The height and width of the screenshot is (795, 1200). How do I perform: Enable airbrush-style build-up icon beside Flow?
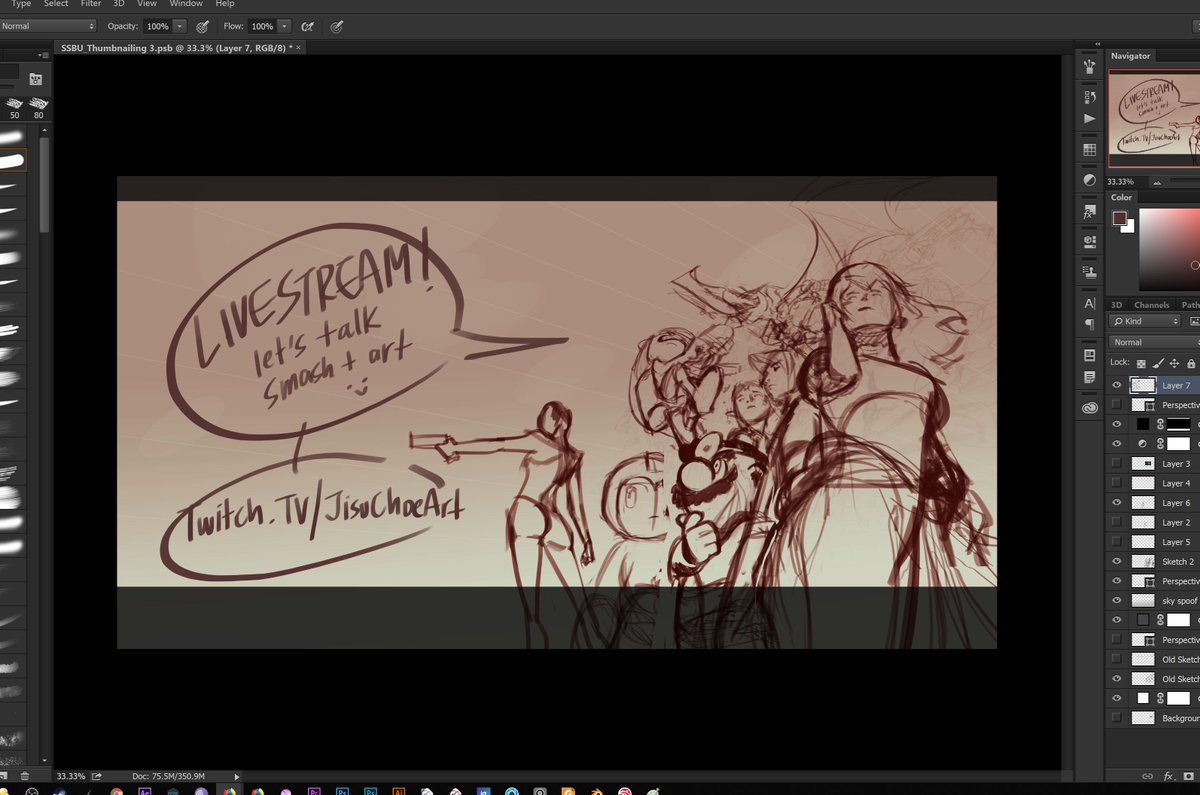307,26
